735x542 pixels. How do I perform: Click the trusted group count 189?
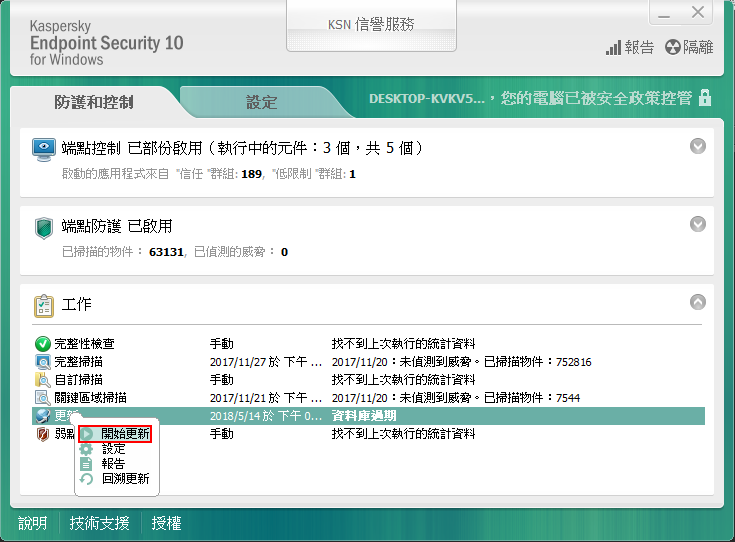tap(251, 174)
